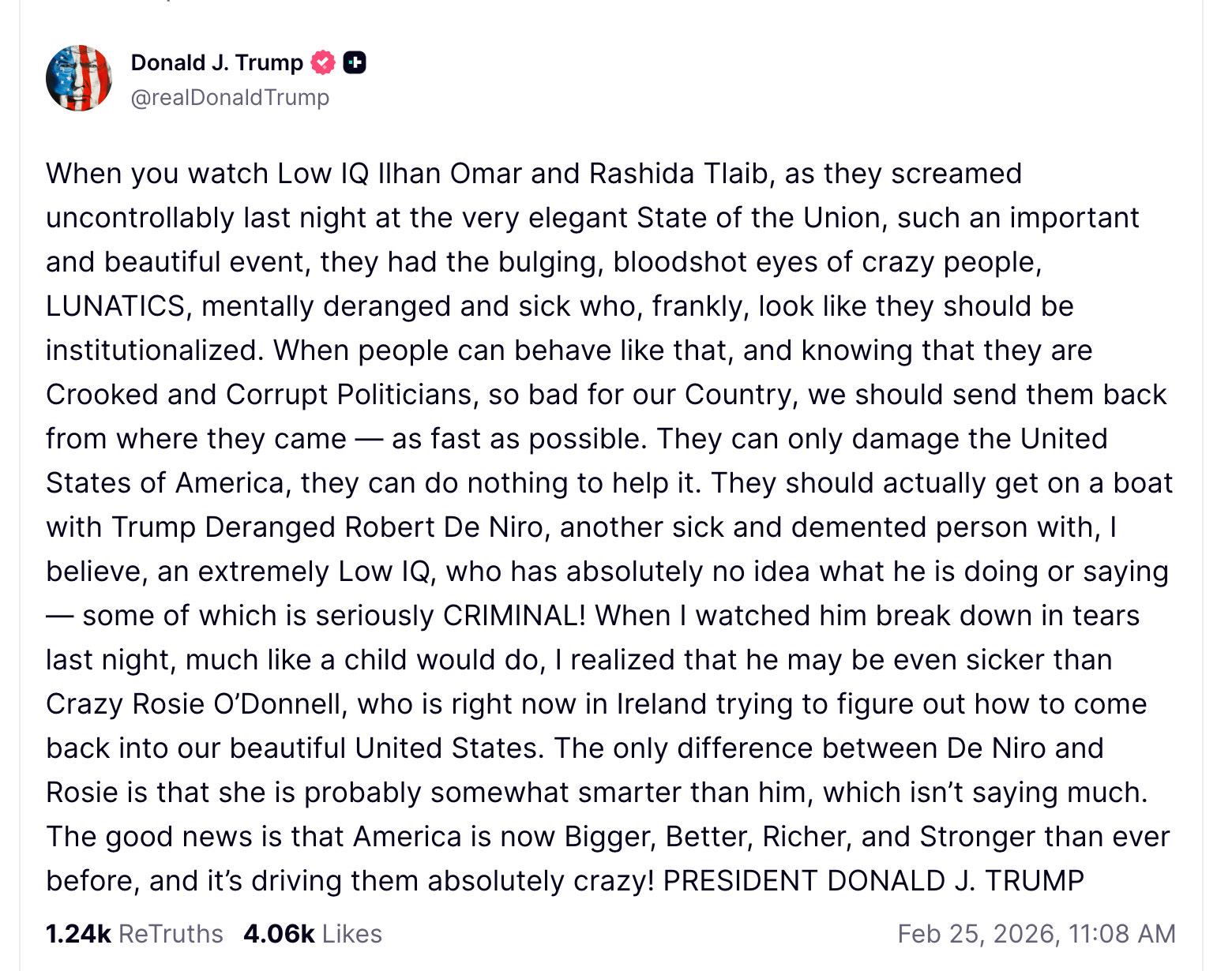Click the word LUNATICS in the post
1232x971 pixels.
(115, 306)
